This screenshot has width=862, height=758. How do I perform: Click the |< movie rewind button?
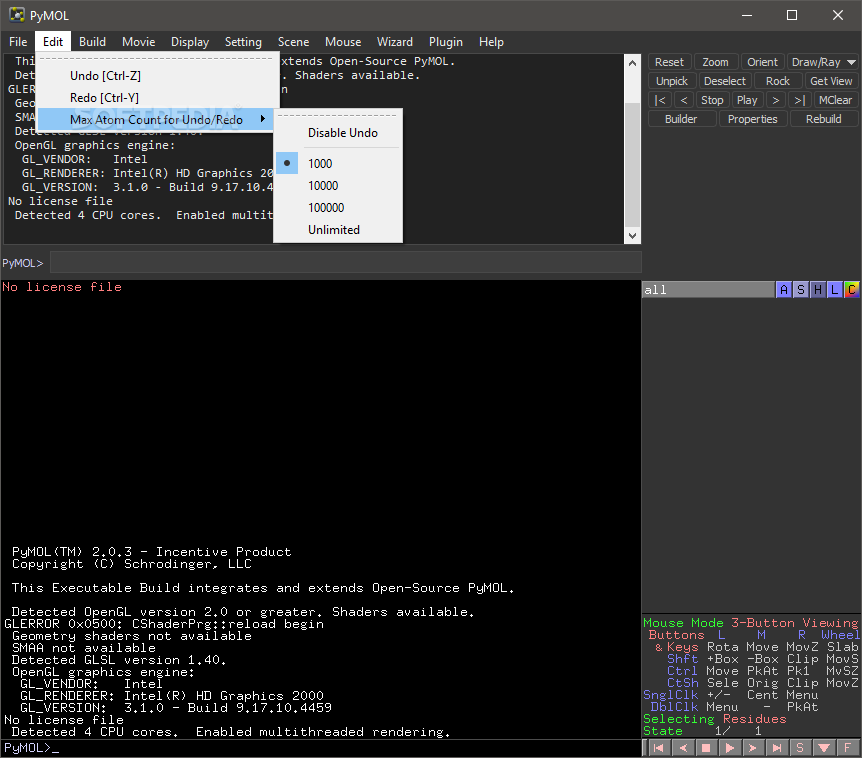(660, 100)
